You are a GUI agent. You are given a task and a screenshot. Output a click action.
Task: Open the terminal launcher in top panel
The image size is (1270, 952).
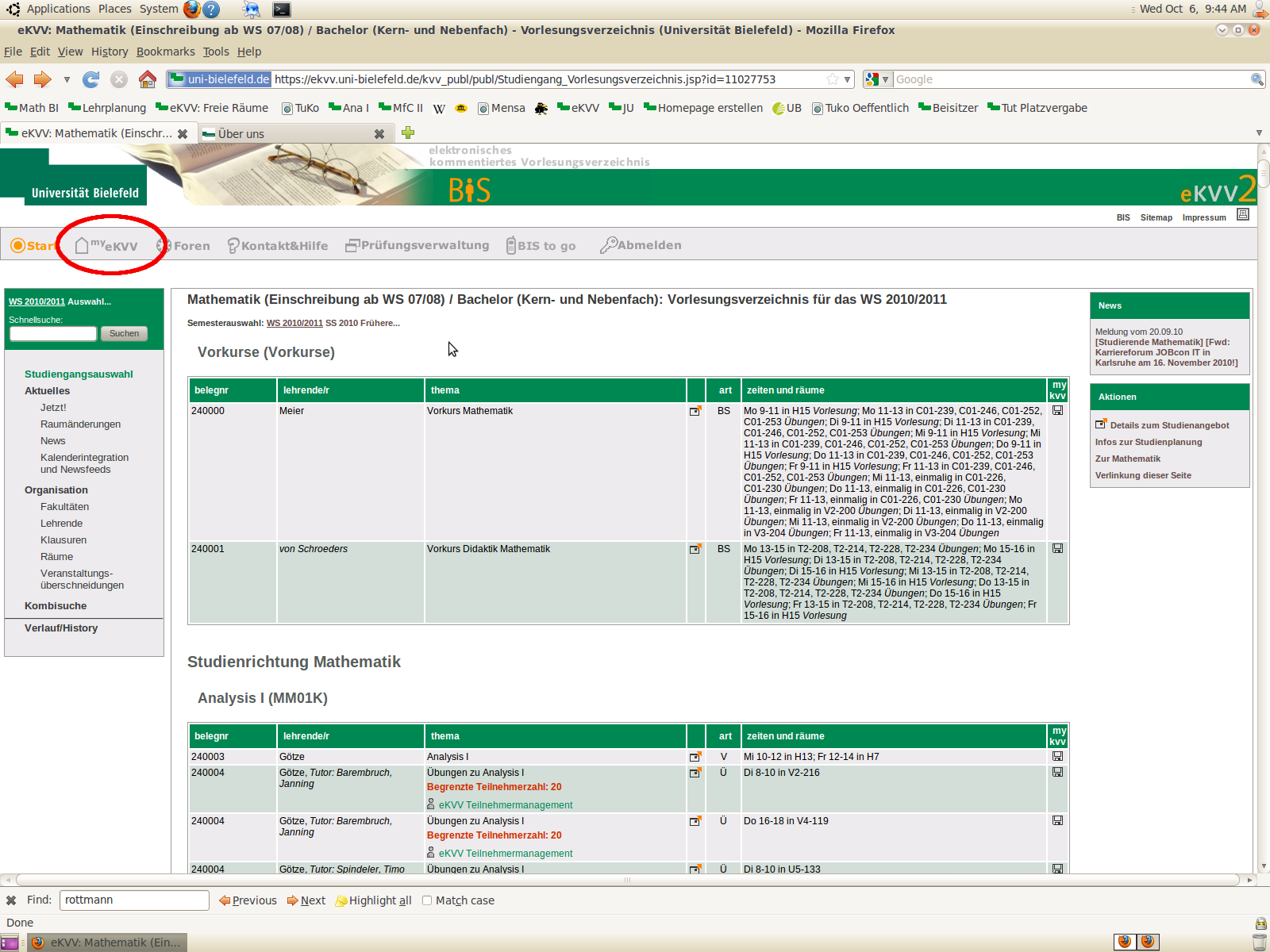(x=282, y=10)
